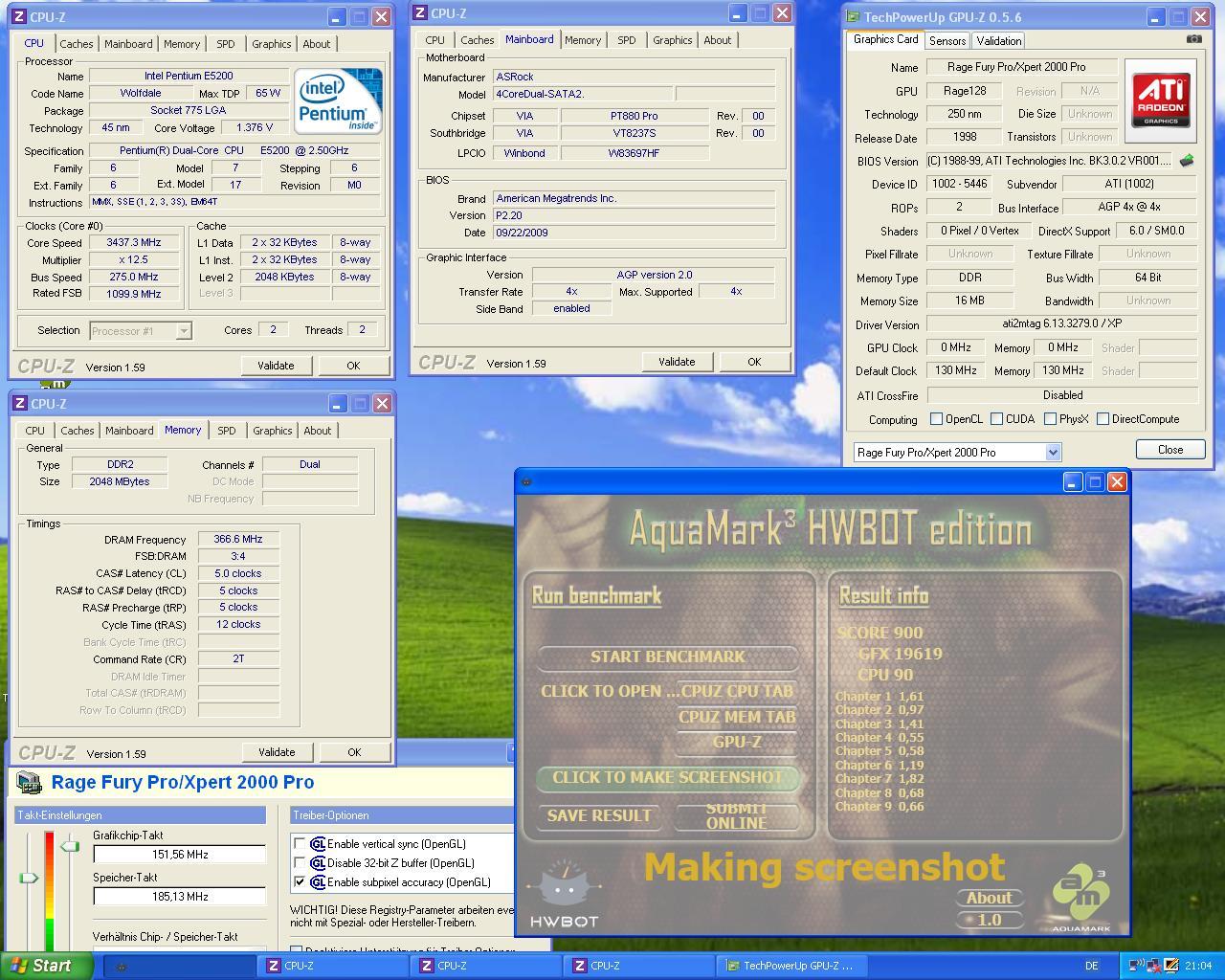This screenshot has height=980, width=1225.
Task: Click the unlabeled taskbar button next to Start
Action: pos(178,966)
